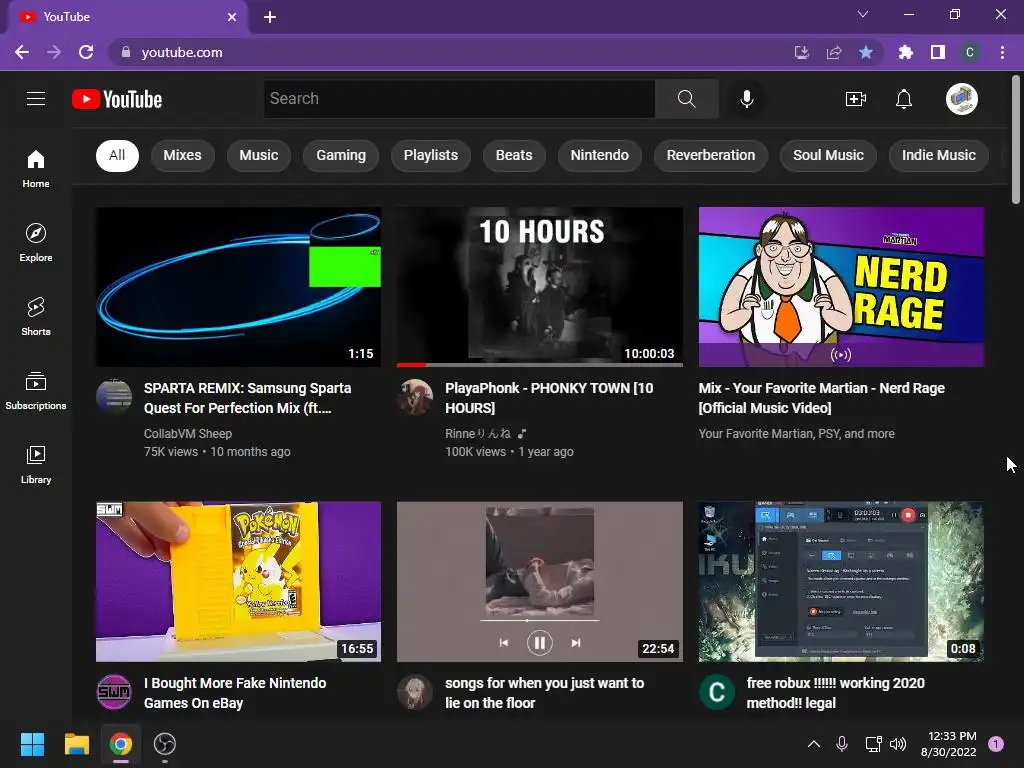Open the taskbar clock and date

click(x=948, y=744)
